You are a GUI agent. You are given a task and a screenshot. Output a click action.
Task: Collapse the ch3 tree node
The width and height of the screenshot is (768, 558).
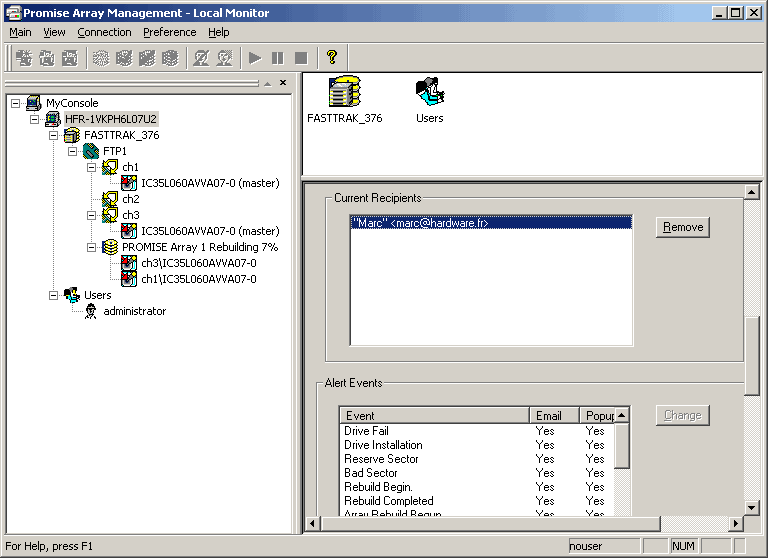92,216
